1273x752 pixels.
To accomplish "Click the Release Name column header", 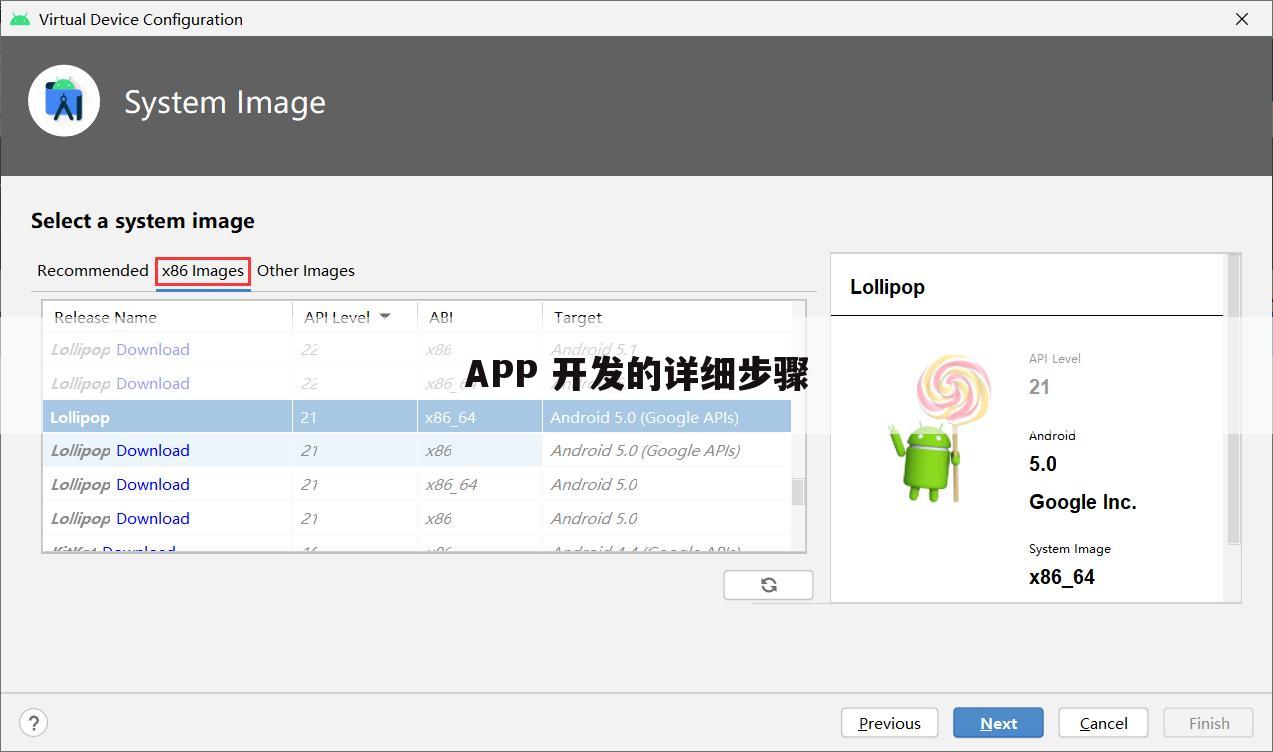I will pos(167,317).
